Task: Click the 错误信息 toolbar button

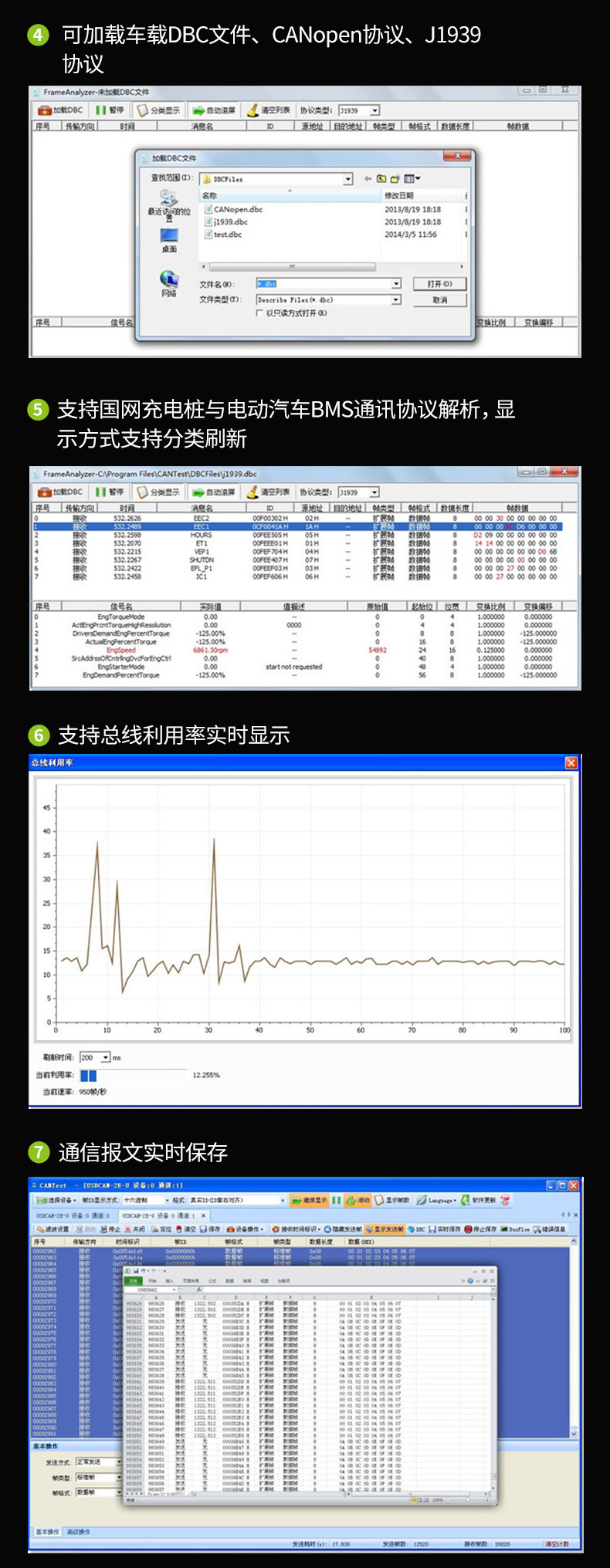Action: 551,1229
